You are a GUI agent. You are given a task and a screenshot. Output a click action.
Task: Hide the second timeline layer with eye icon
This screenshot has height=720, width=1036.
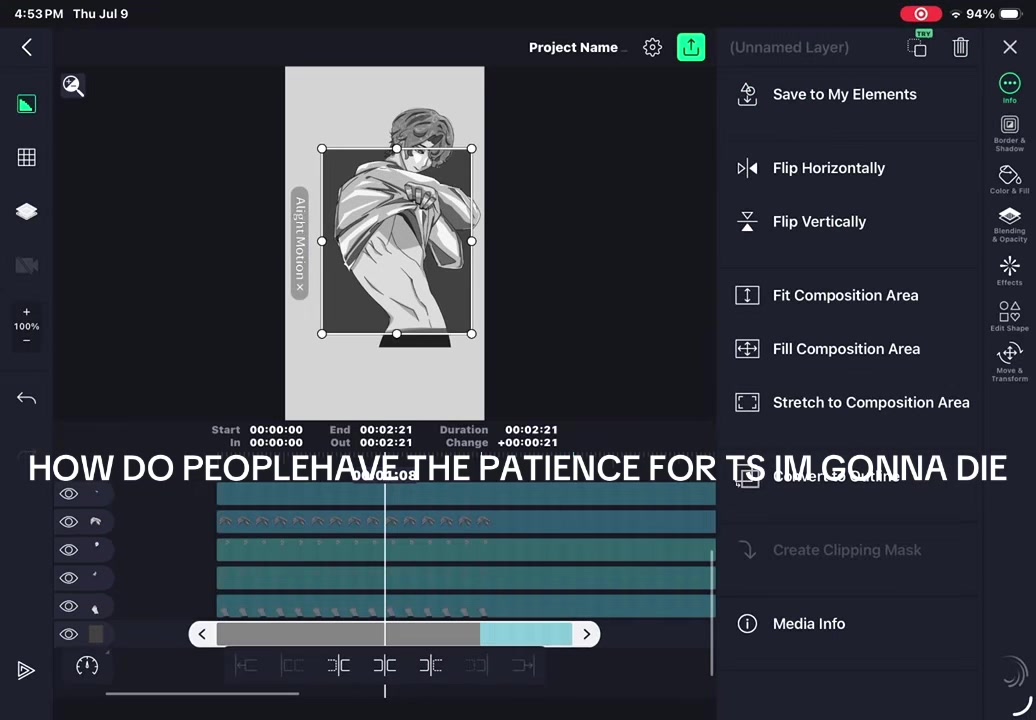point(69,522)
